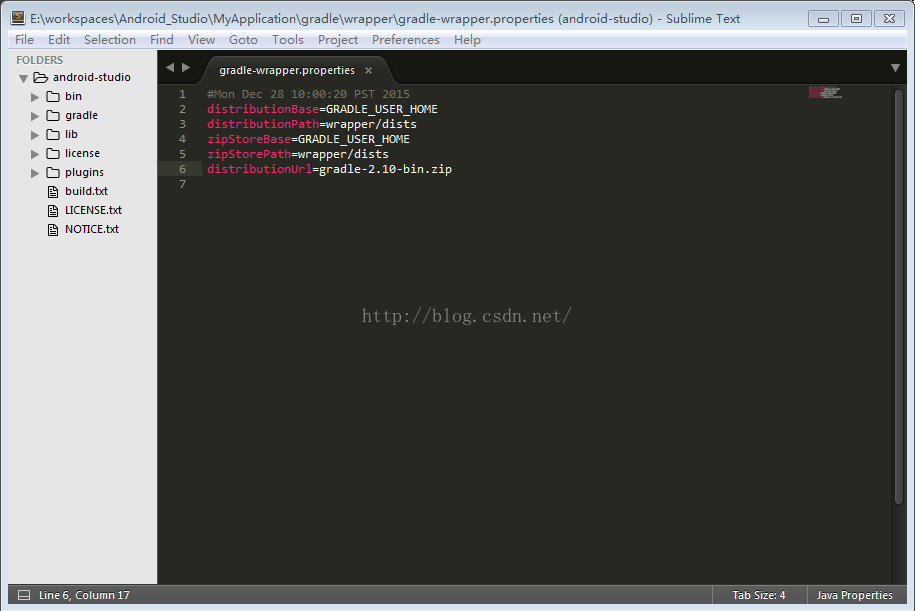Image resolution: width=915 pixels, height=611 pixels.
Task: Open the Project menu
Action: [338, 40]
